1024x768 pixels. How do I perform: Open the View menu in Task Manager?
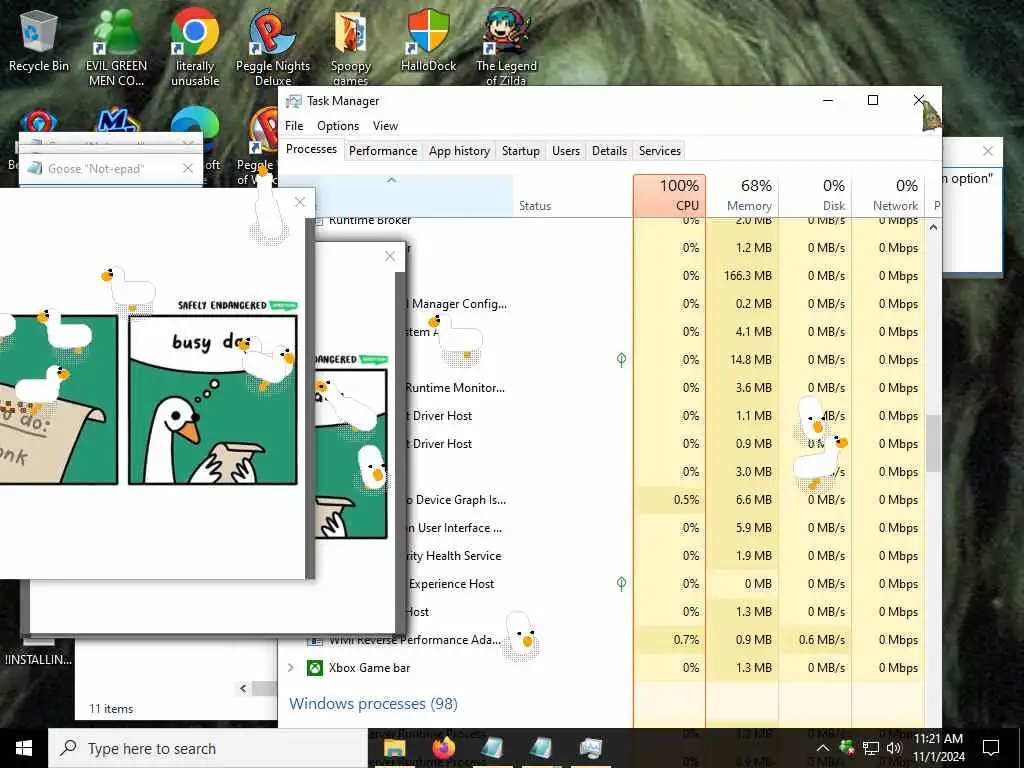[385, 125]
